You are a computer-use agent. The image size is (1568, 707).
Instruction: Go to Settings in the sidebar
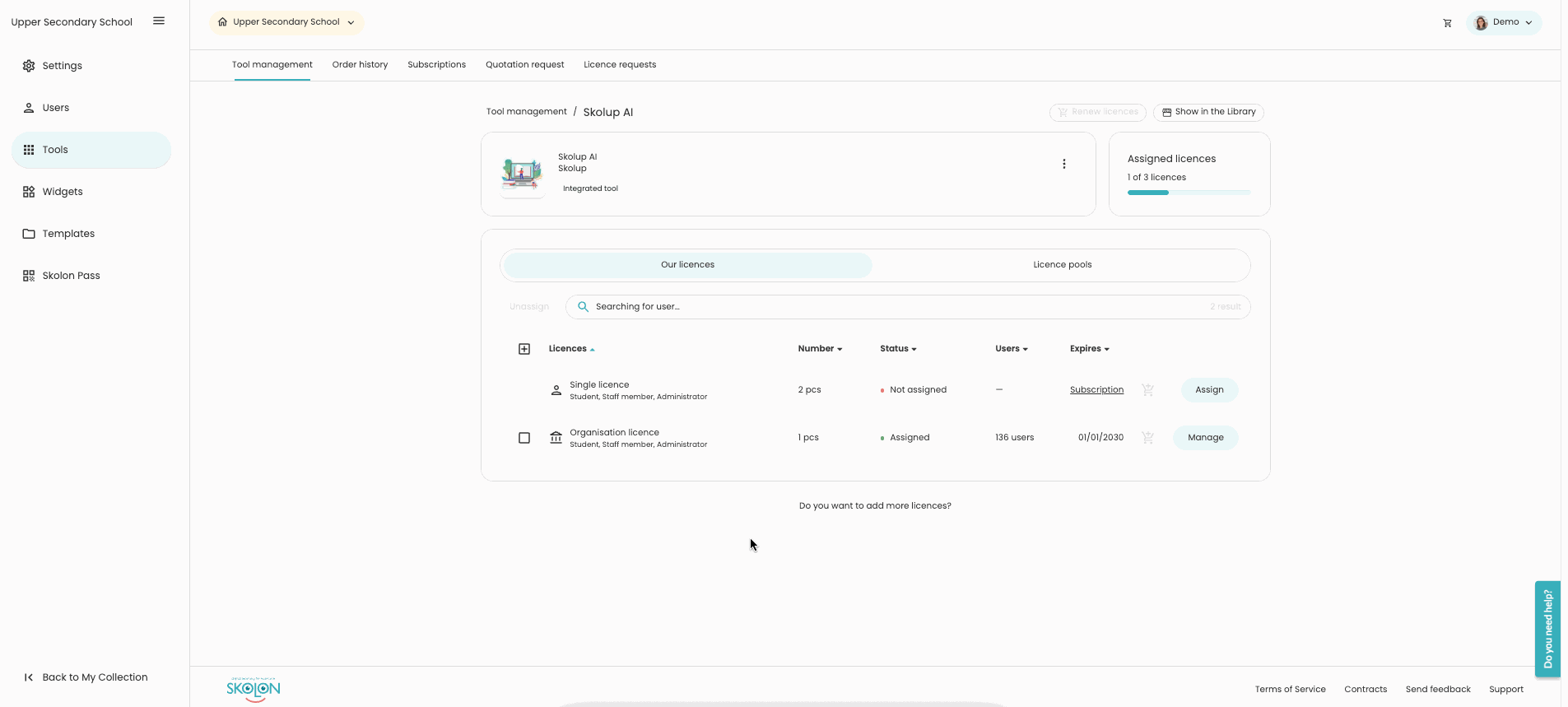pos(62,66)
